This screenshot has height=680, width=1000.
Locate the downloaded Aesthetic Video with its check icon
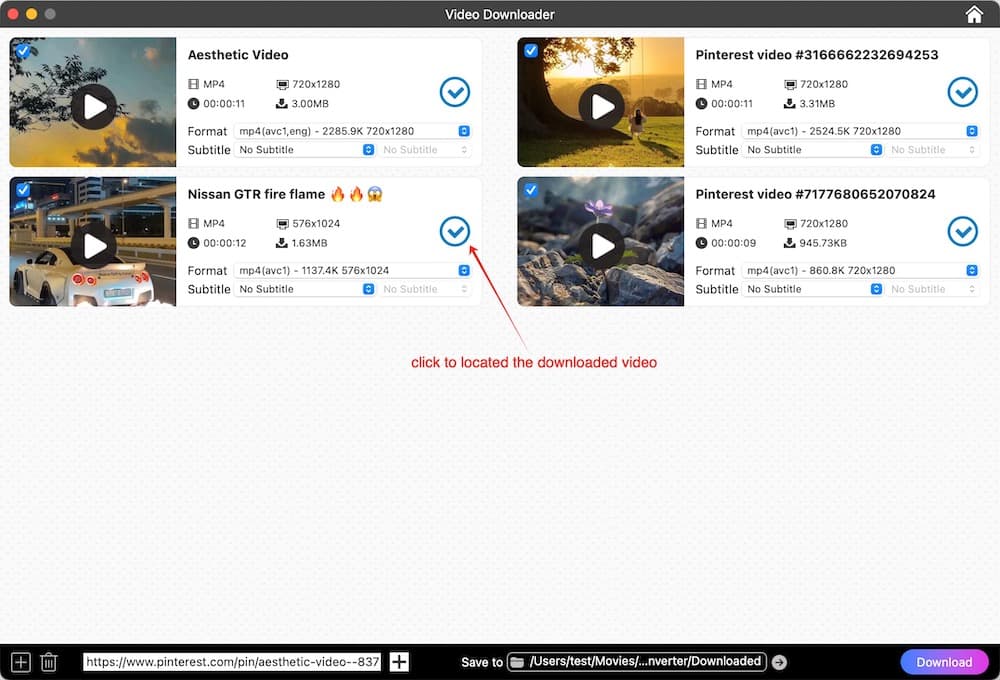coord(455,92)
